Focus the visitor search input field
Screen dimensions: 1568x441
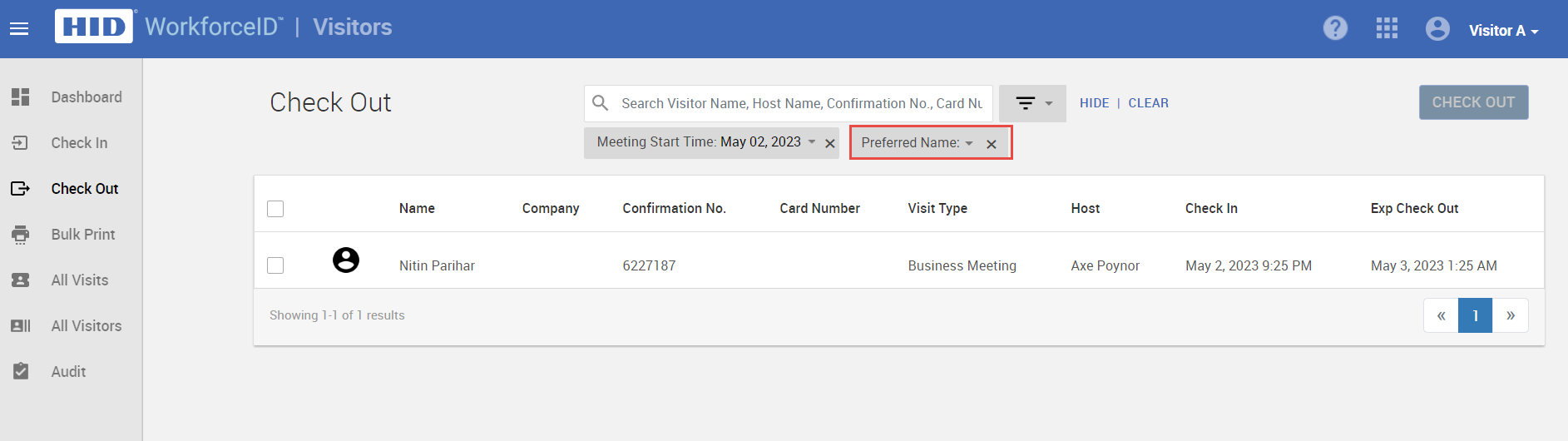[802, 103]
